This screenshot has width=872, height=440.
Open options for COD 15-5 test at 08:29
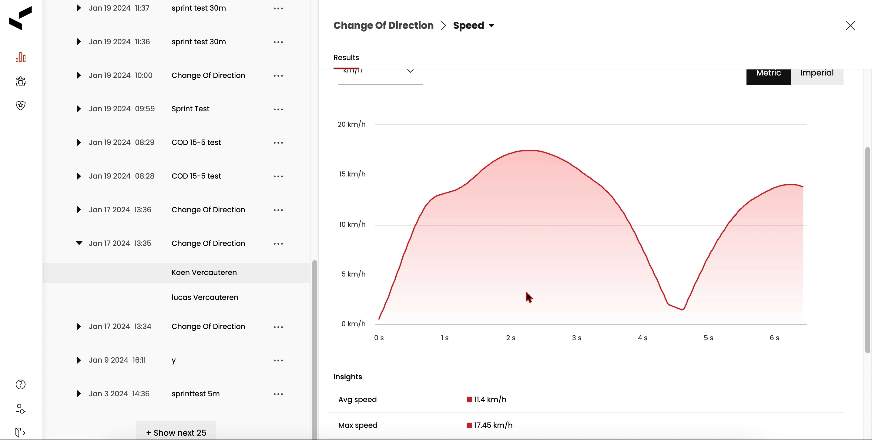(x=278, y=142)
